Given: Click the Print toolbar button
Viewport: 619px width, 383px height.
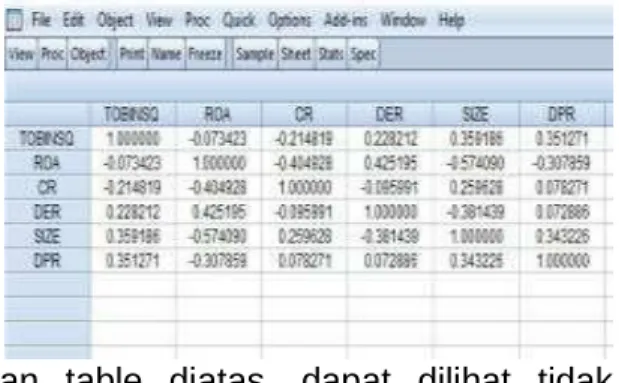Looking at the screenshot, I should (132, 54).
